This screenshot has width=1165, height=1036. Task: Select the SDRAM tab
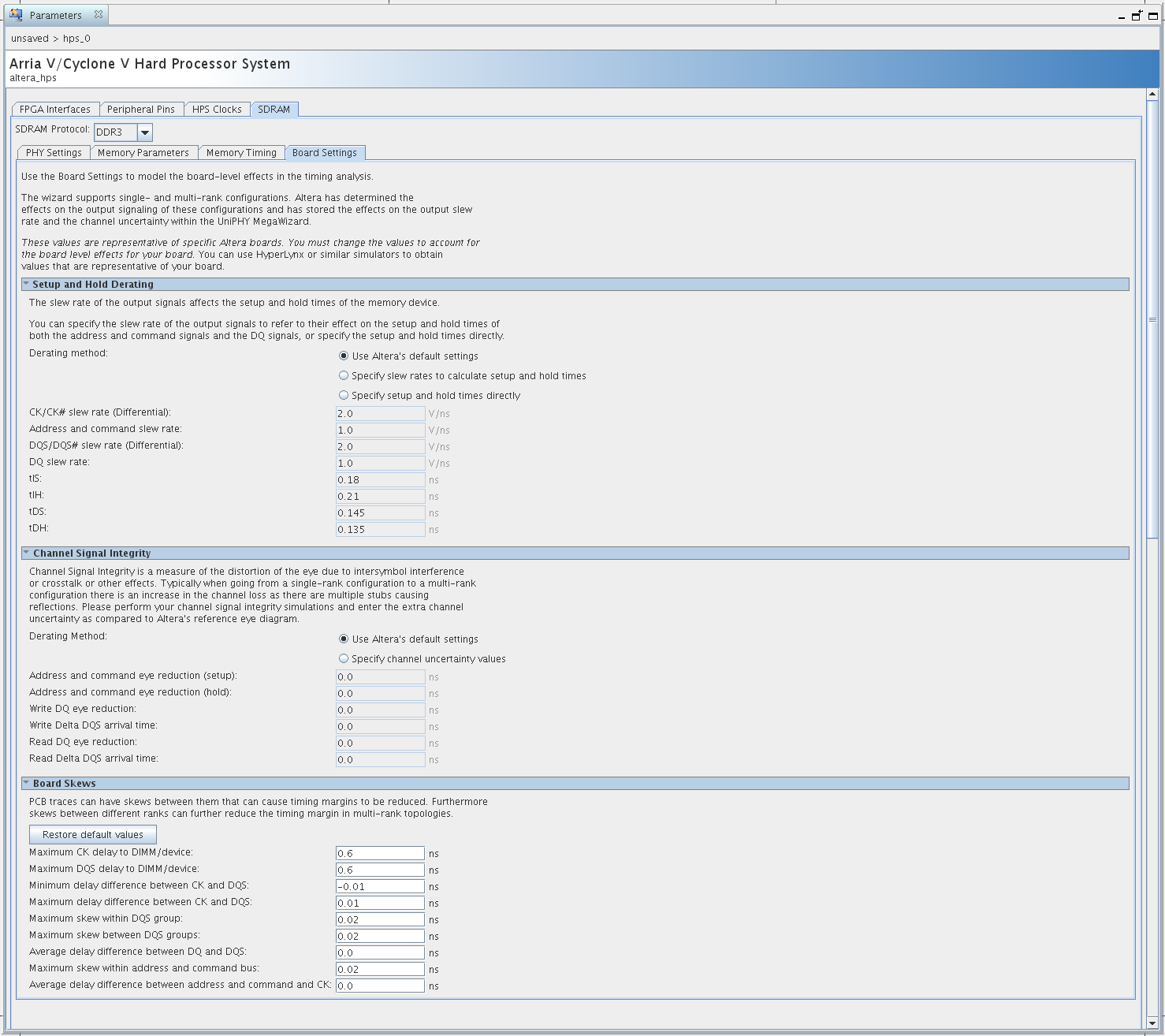coord(274,110)
